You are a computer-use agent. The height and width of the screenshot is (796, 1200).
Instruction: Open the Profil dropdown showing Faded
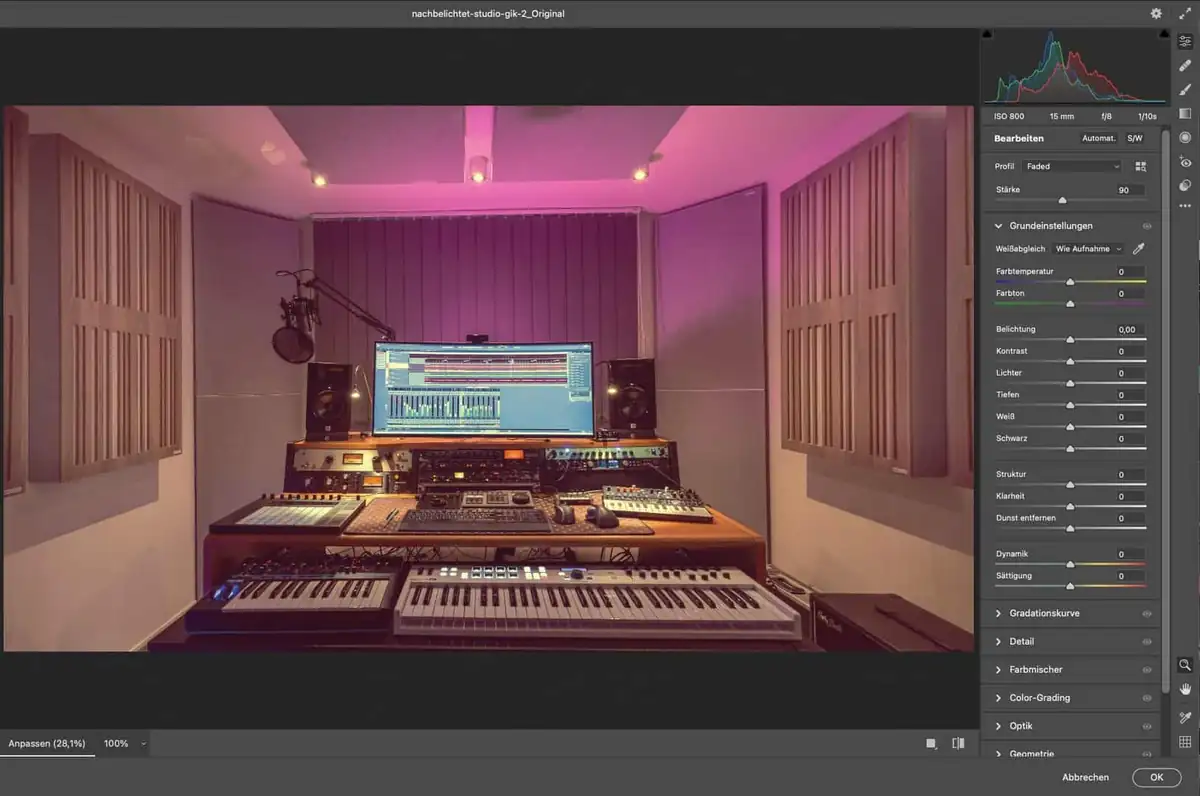[x=1072, y=166]
